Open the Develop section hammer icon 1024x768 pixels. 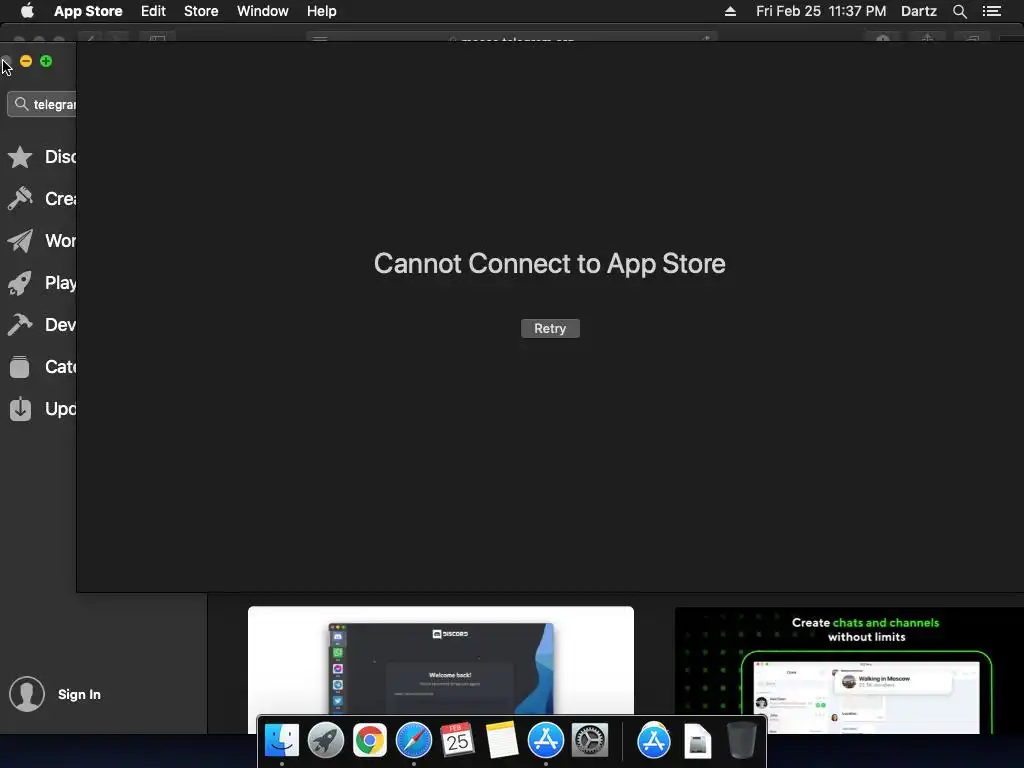20,325
